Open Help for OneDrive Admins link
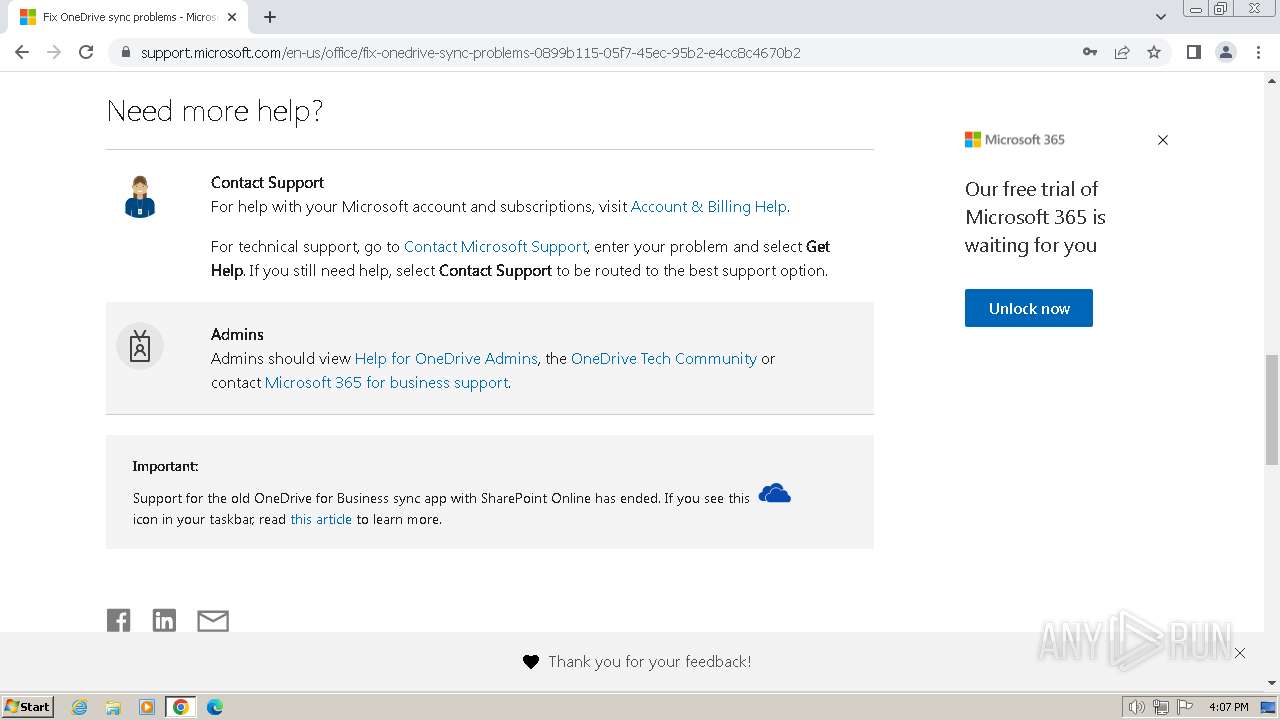This screenshot has width=1280, height=720. click(446, 358)
